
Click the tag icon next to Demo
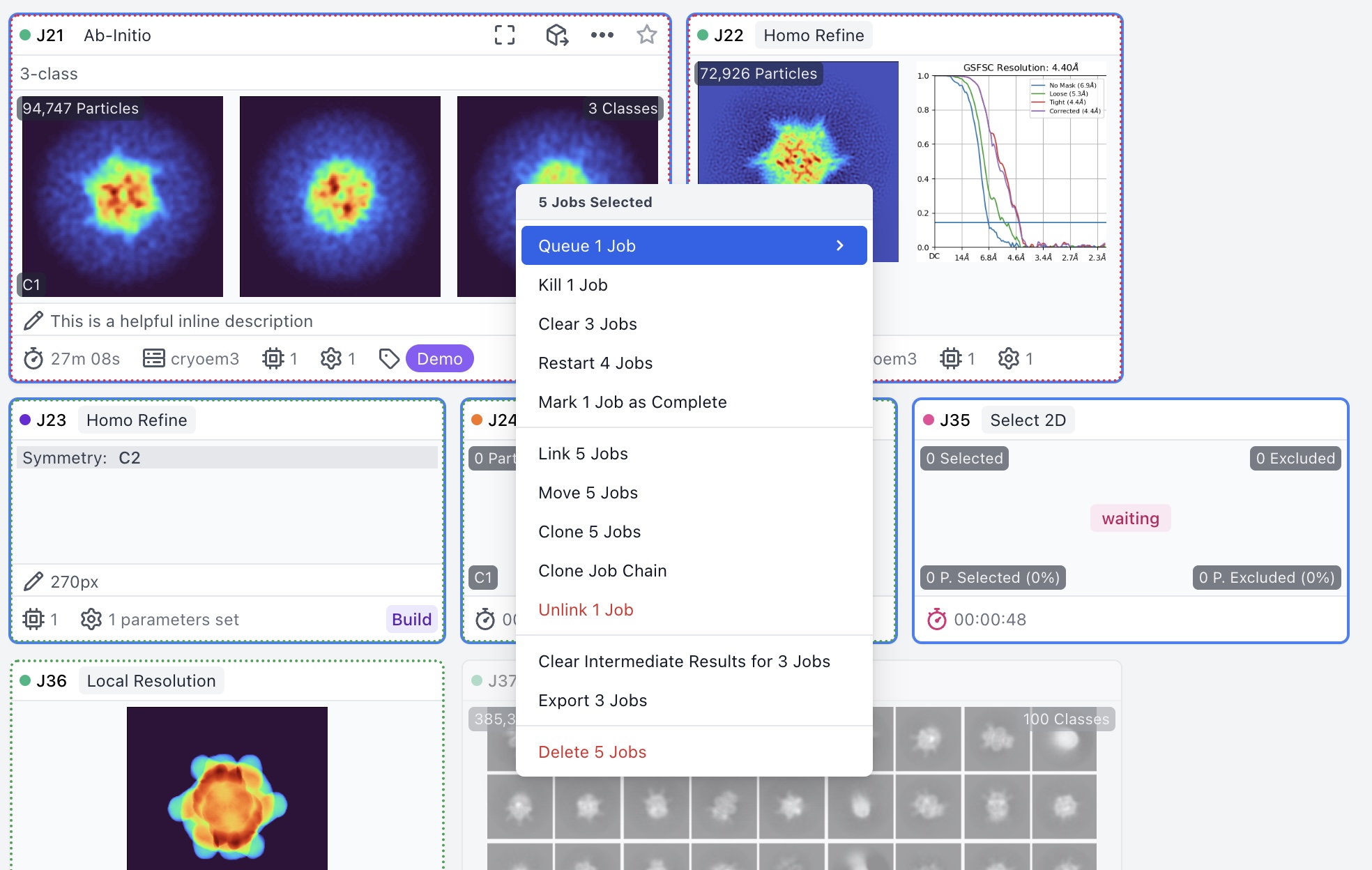point(389,359)
